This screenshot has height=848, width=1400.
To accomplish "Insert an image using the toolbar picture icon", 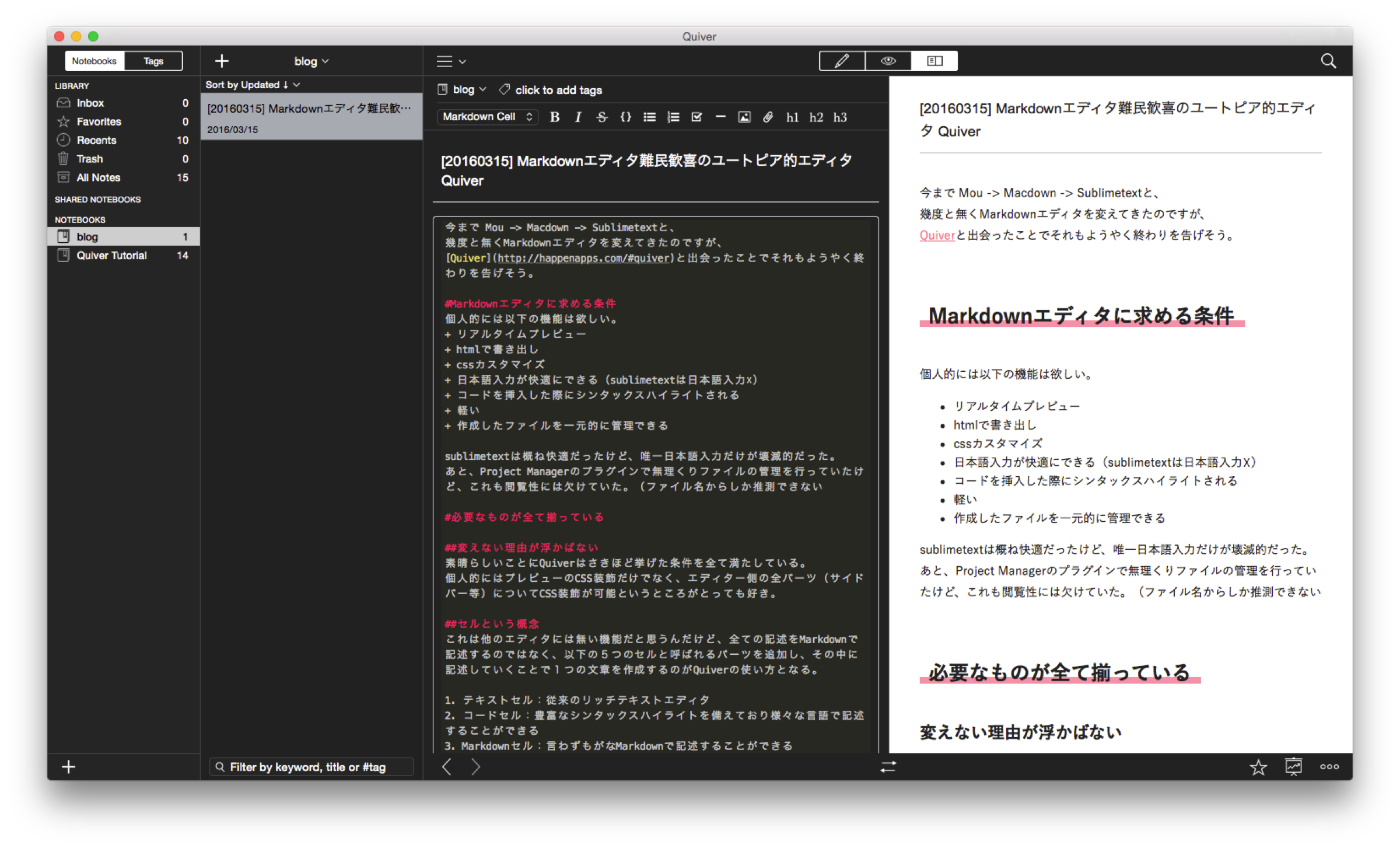I will 744,117.
